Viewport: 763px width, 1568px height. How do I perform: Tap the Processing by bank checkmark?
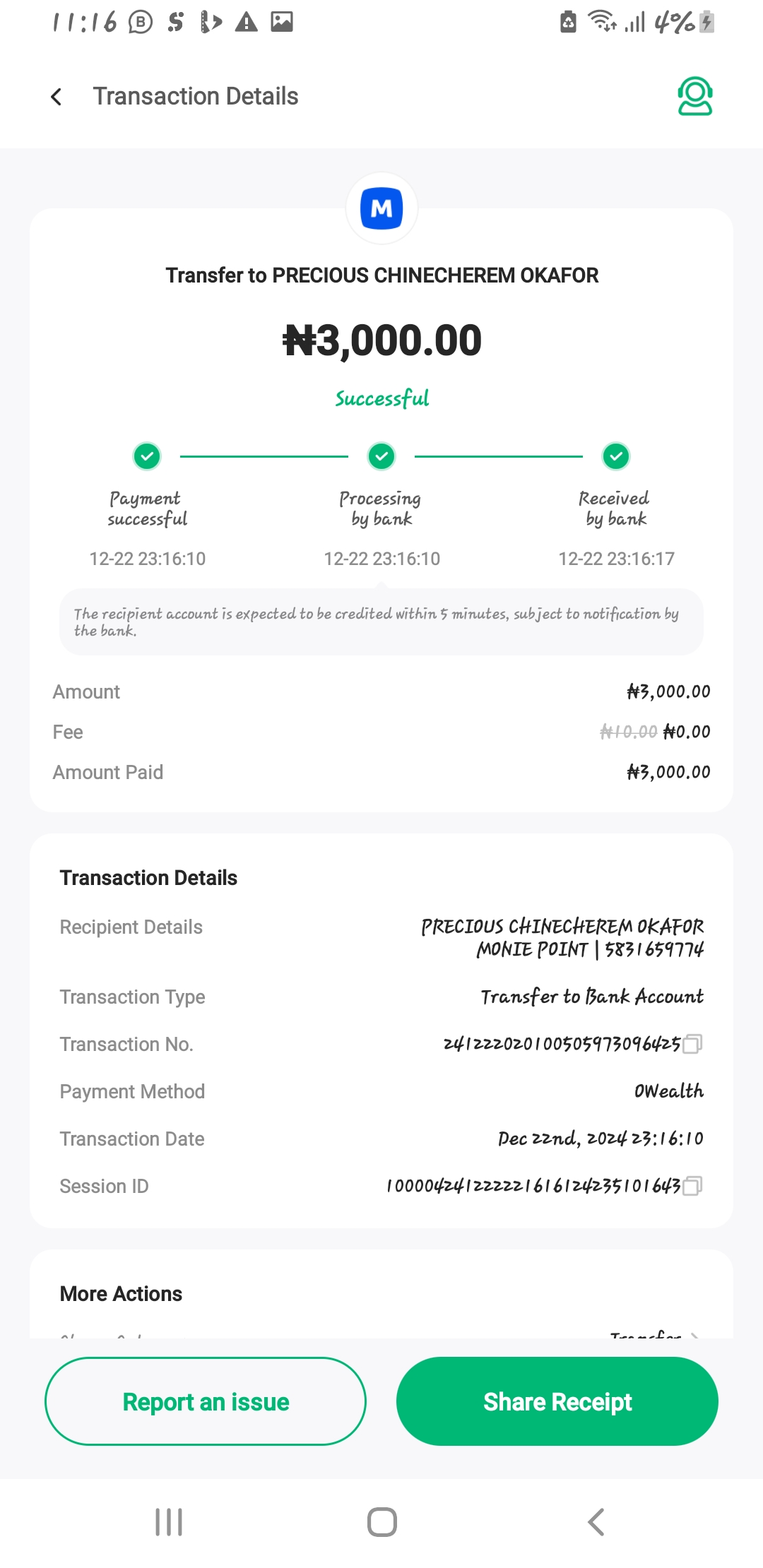[381, 456]
